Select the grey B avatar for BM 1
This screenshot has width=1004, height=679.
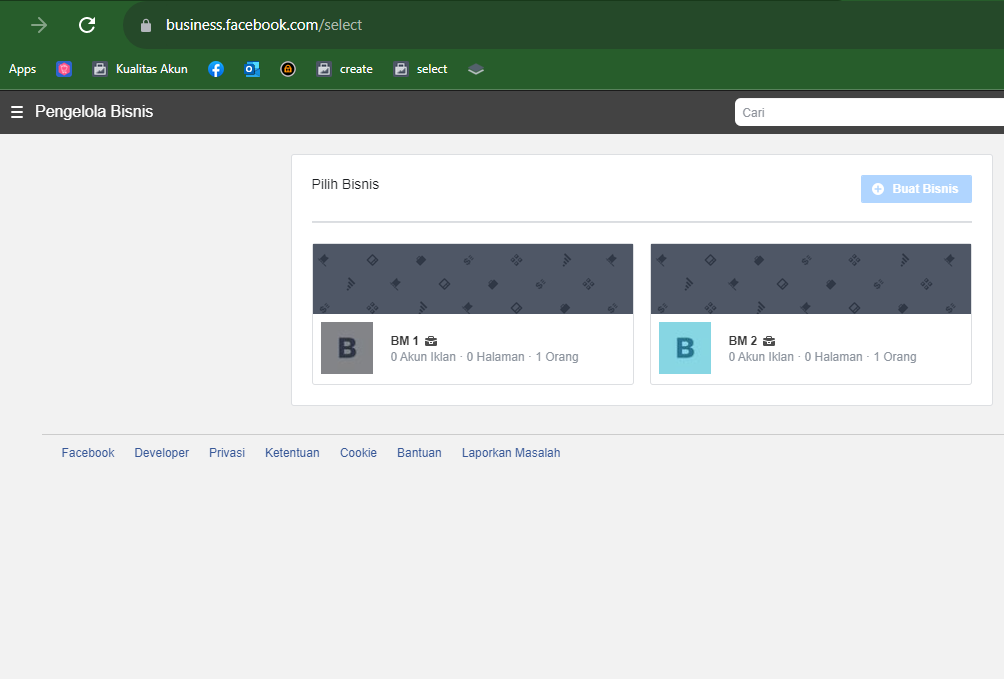(x=347, y=348)
